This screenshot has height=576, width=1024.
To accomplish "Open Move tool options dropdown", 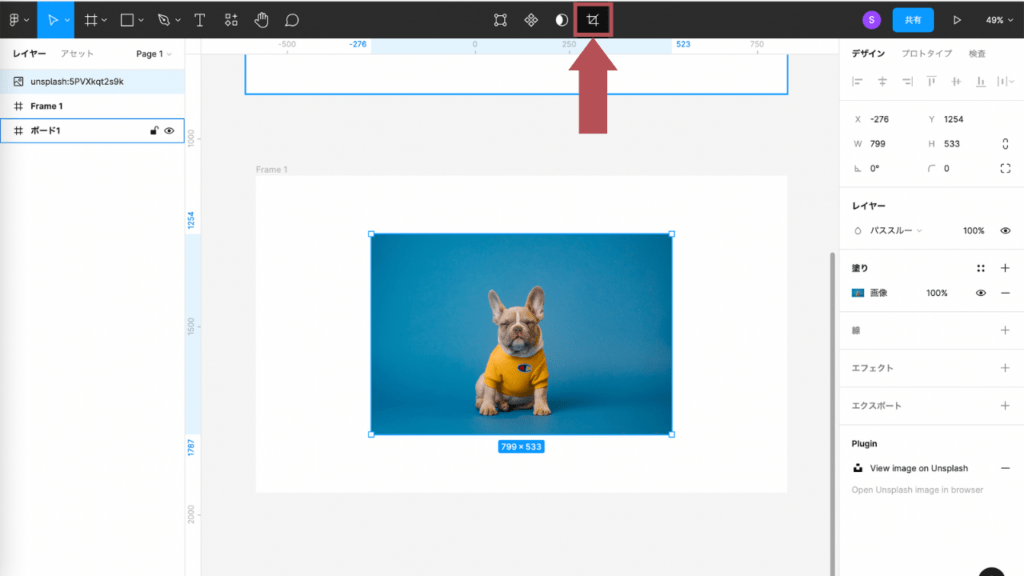I will [x=67, y=21].
